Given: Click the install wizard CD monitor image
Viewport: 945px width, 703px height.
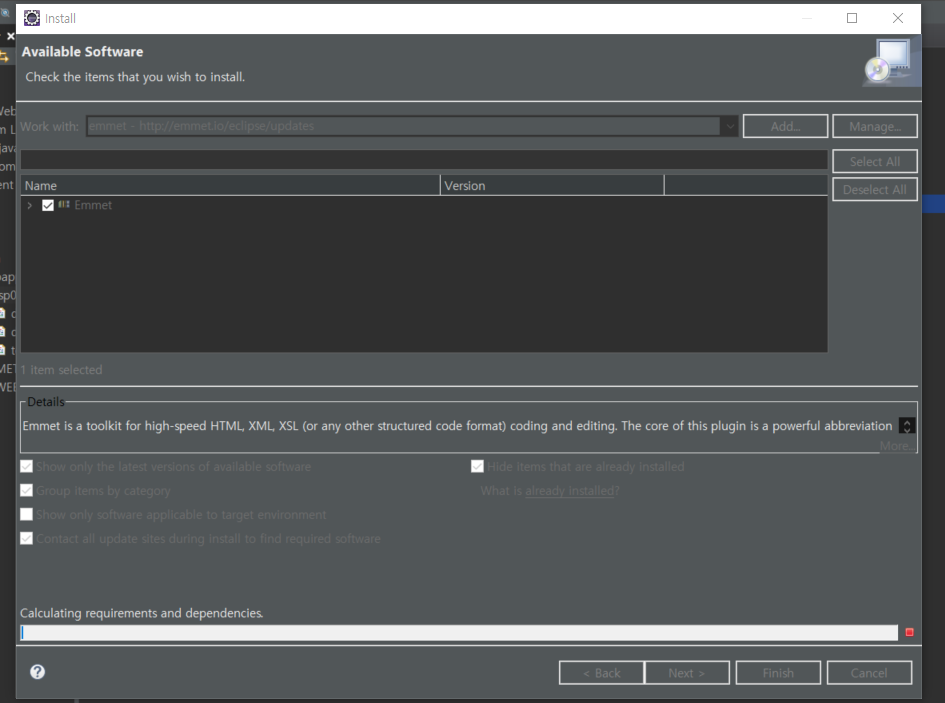Looking at the screenshot, I should click(x=890, y=61).
